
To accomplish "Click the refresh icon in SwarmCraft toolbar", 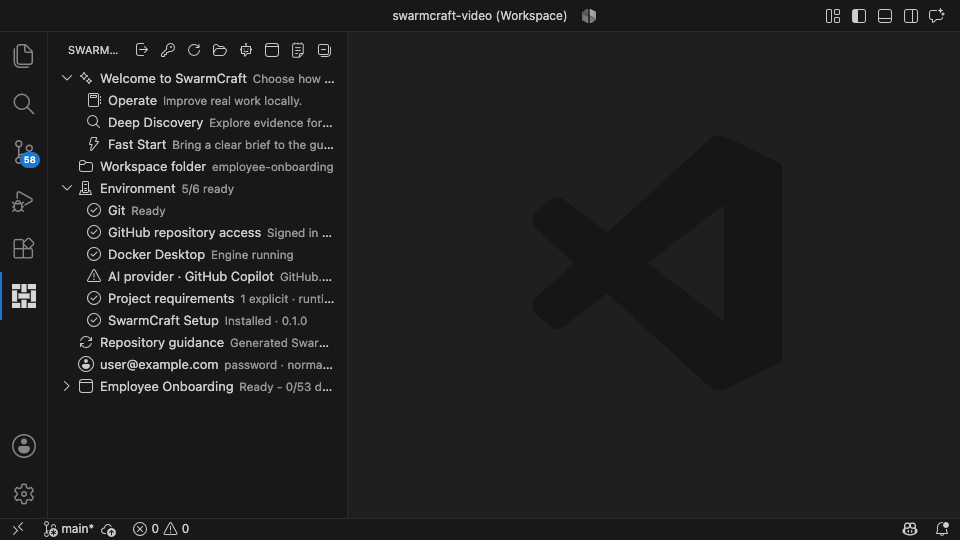I will [x=194, y=50].
